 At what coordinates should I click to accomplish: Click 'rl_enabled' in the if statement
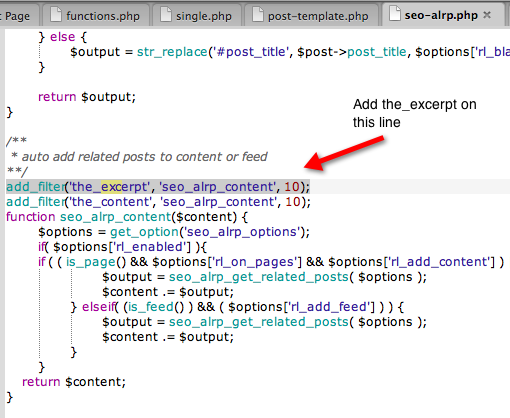(x=149, y=247)
